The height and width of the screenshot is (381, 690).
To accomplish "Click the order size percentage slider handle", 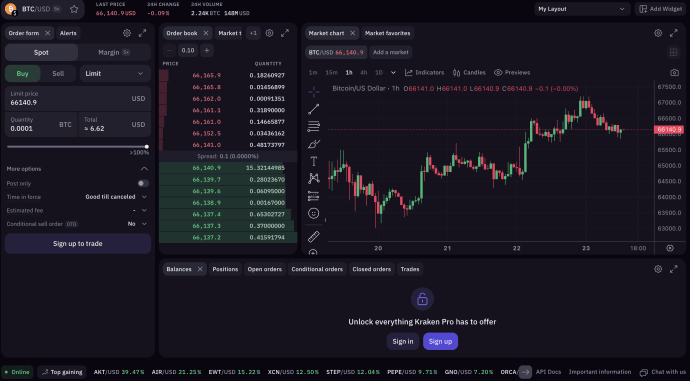I will click(x=147, y=147).
